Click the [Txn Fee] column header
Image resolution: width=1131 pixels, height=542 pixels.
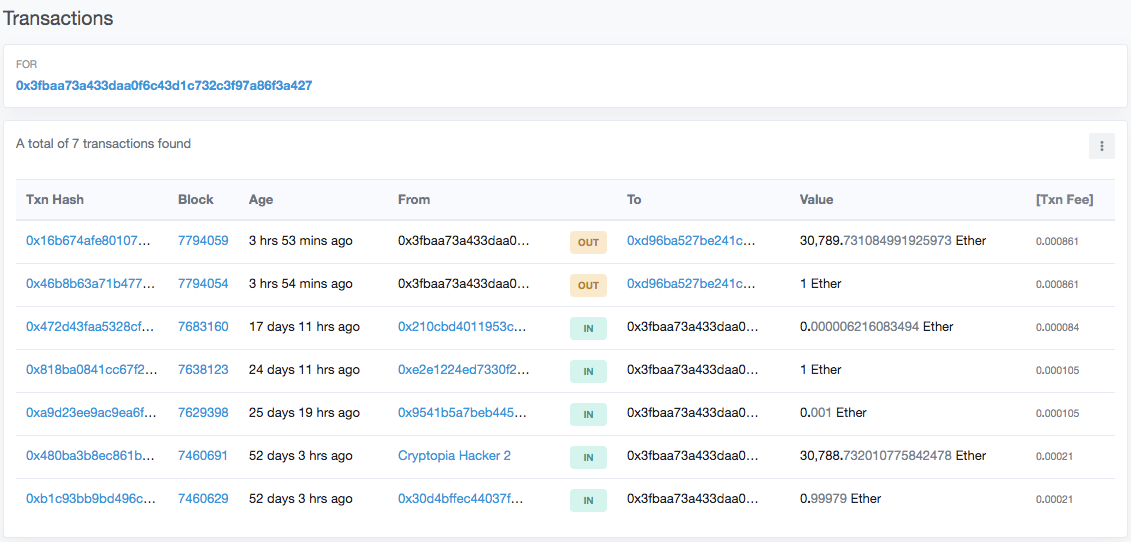[x=1064, y=200]
